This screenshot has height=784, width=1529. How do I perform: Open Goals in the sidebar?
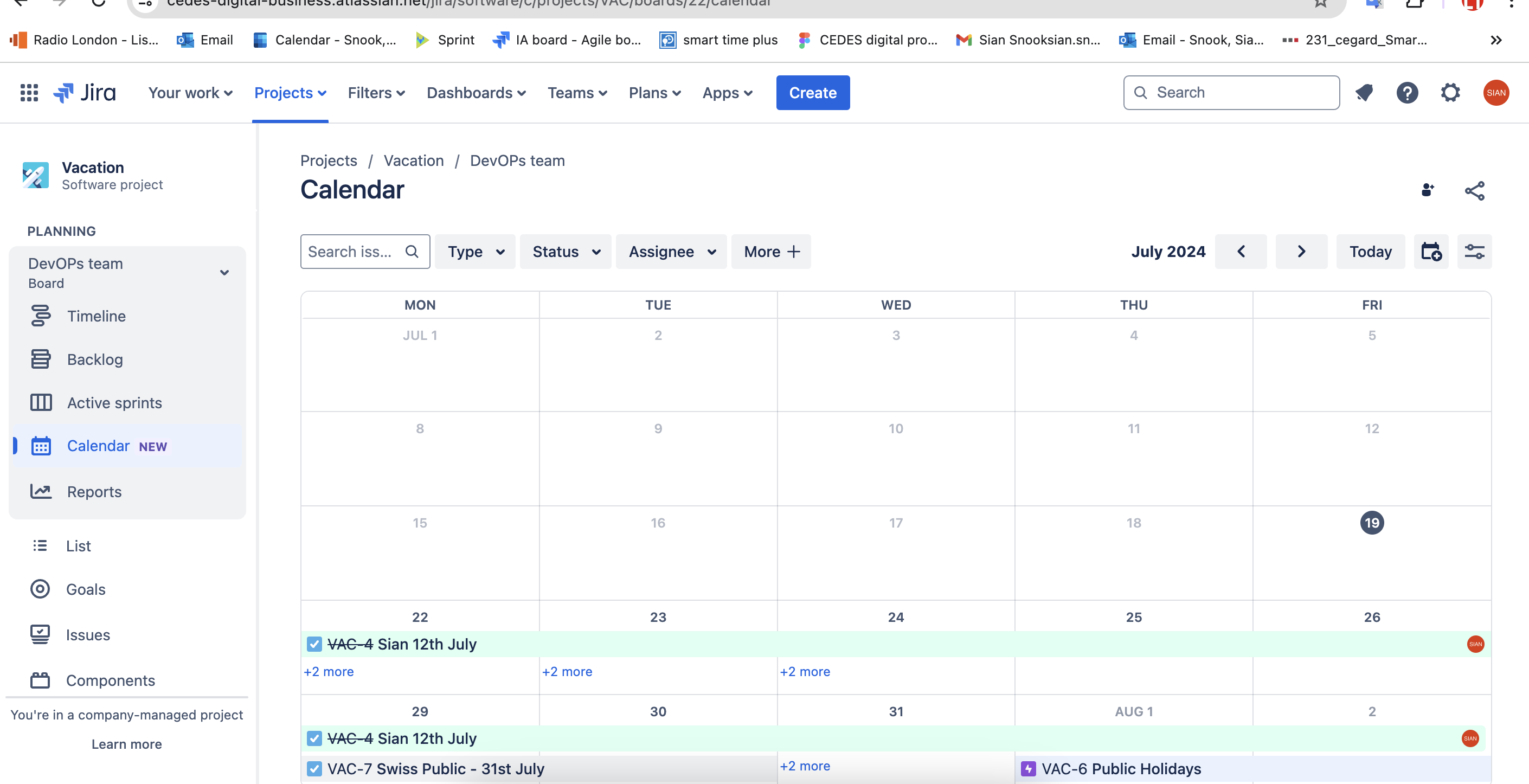pos(127,589)
